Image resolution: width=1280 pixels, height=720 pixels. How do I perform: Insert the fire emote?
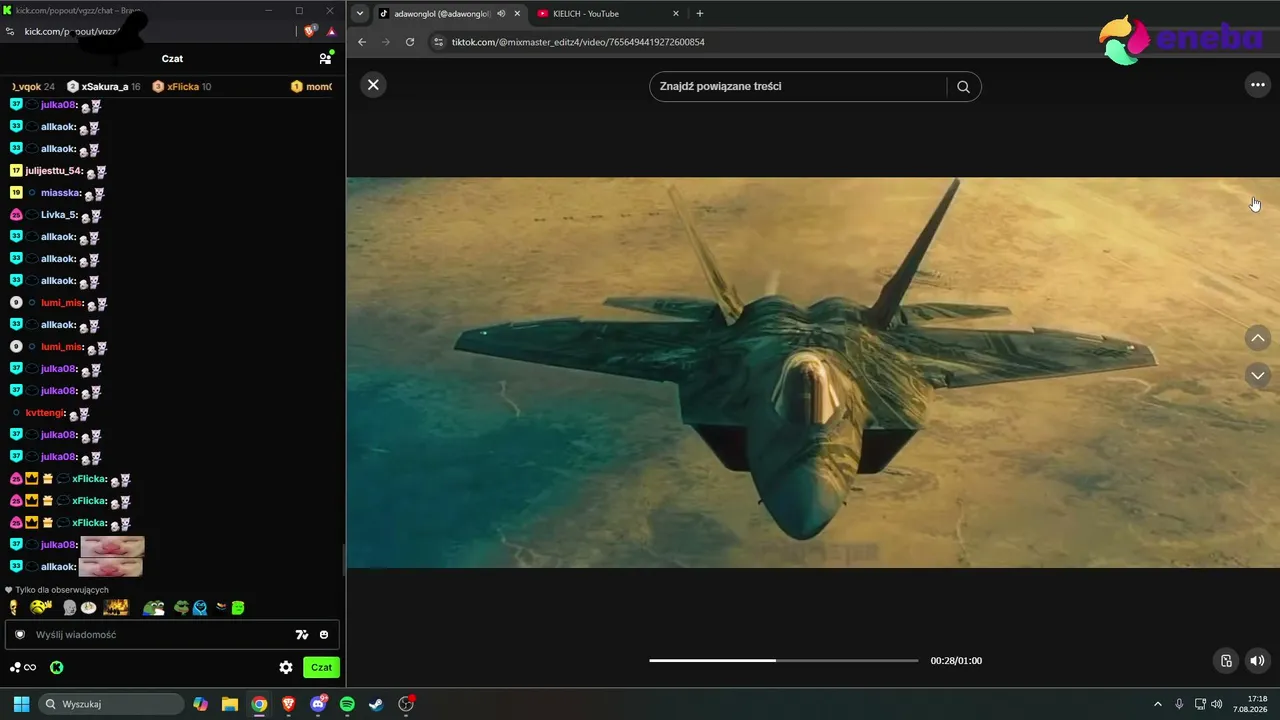click(117, 607)
